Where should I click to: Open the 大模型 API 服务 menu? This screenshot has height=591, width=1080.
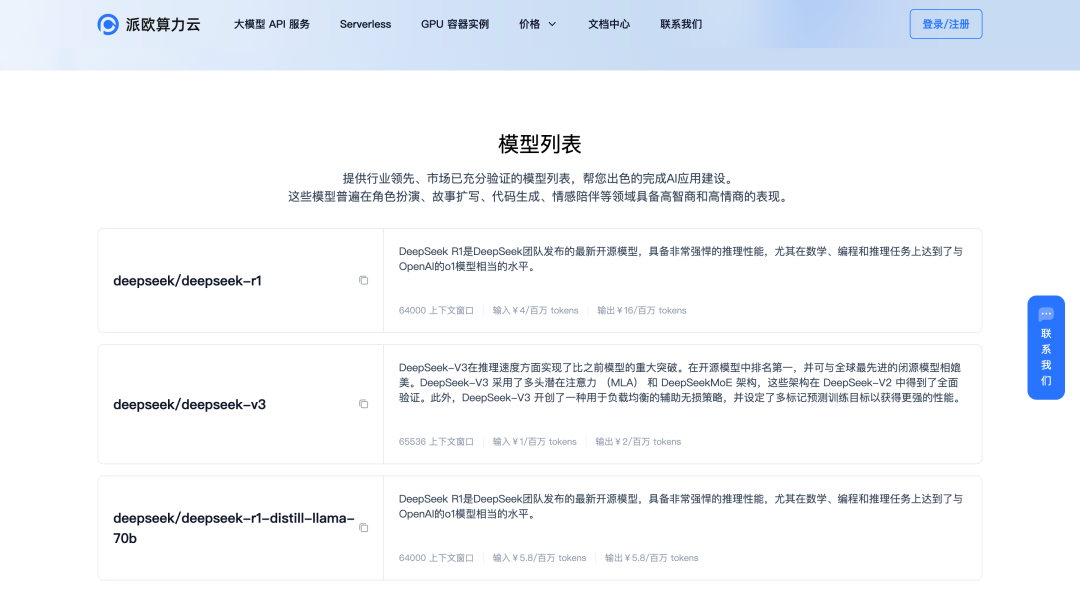click(x=271, y=24)
